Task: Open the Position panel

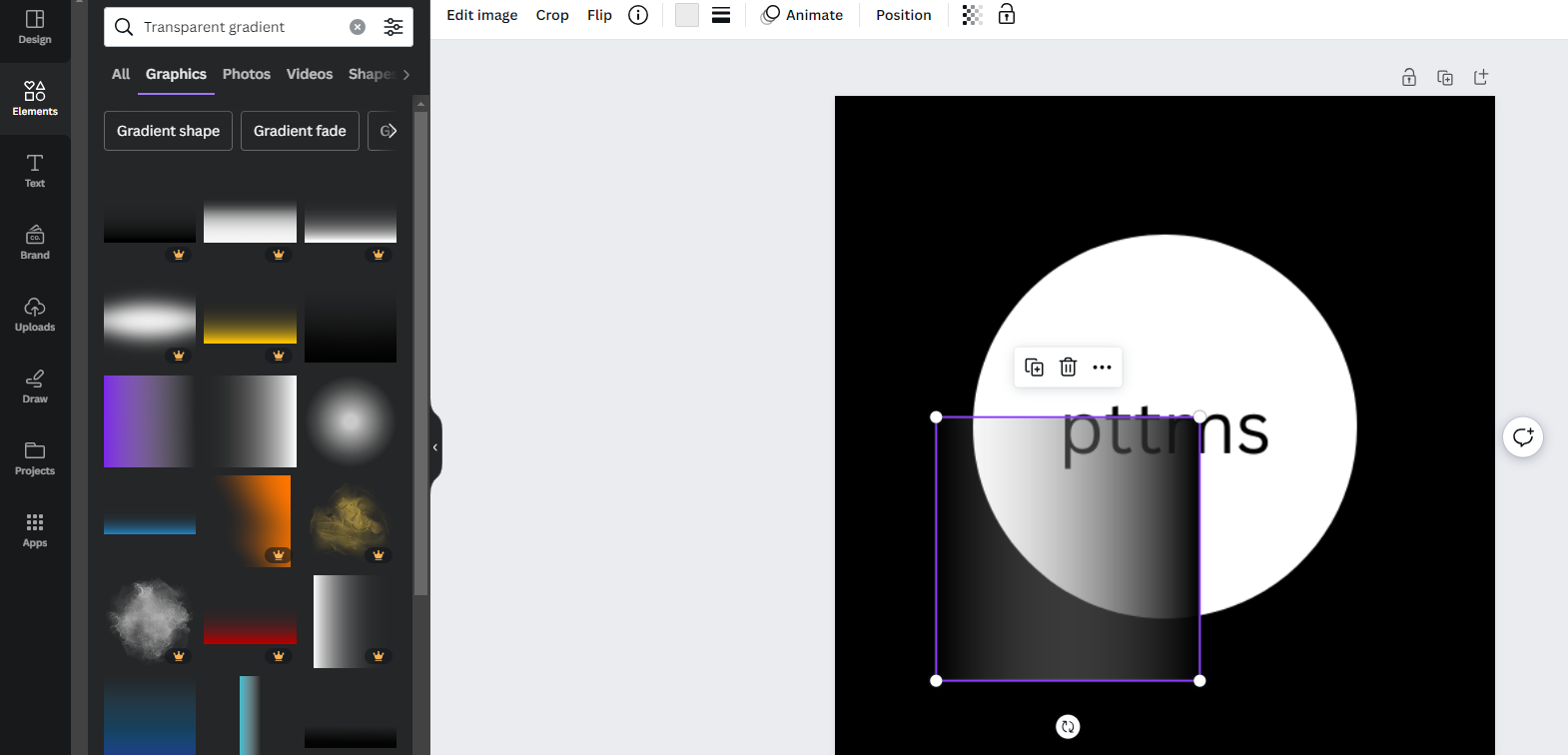Action: (904, 15)
